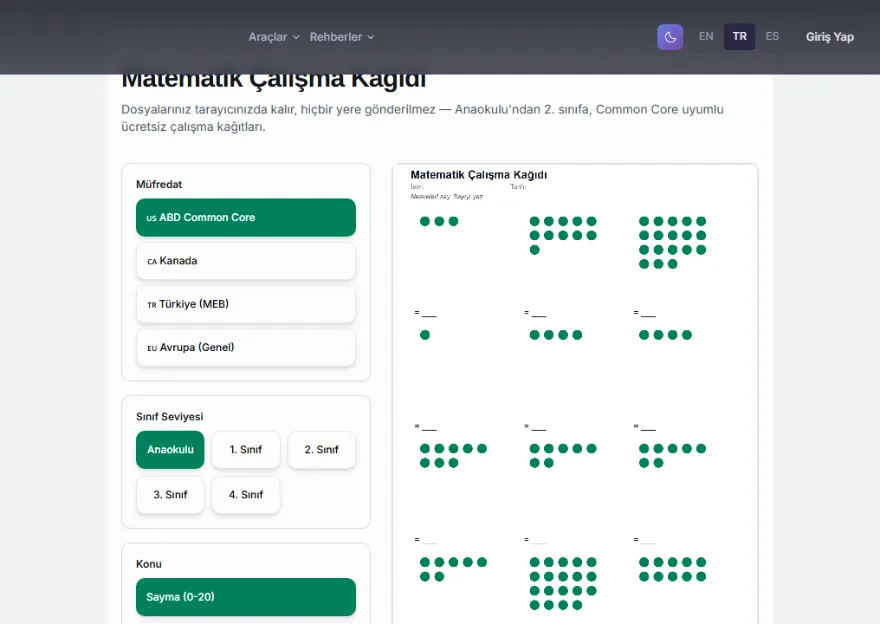
Task: Toggle dark mode with the moon icon
Action: [670, 37]
